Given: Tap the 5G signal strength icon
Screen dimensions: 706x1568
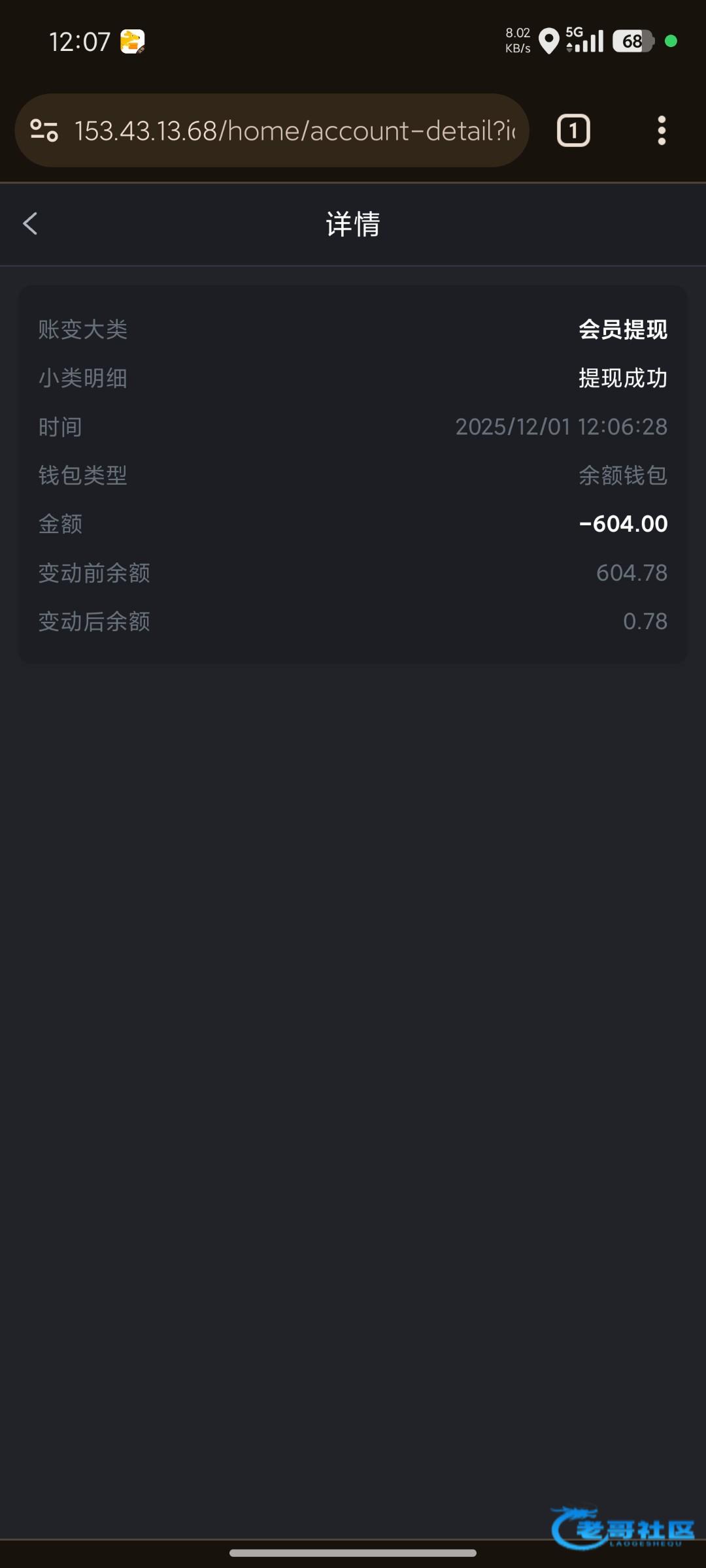Looking at the screenshot, I should tap(584, 41).
